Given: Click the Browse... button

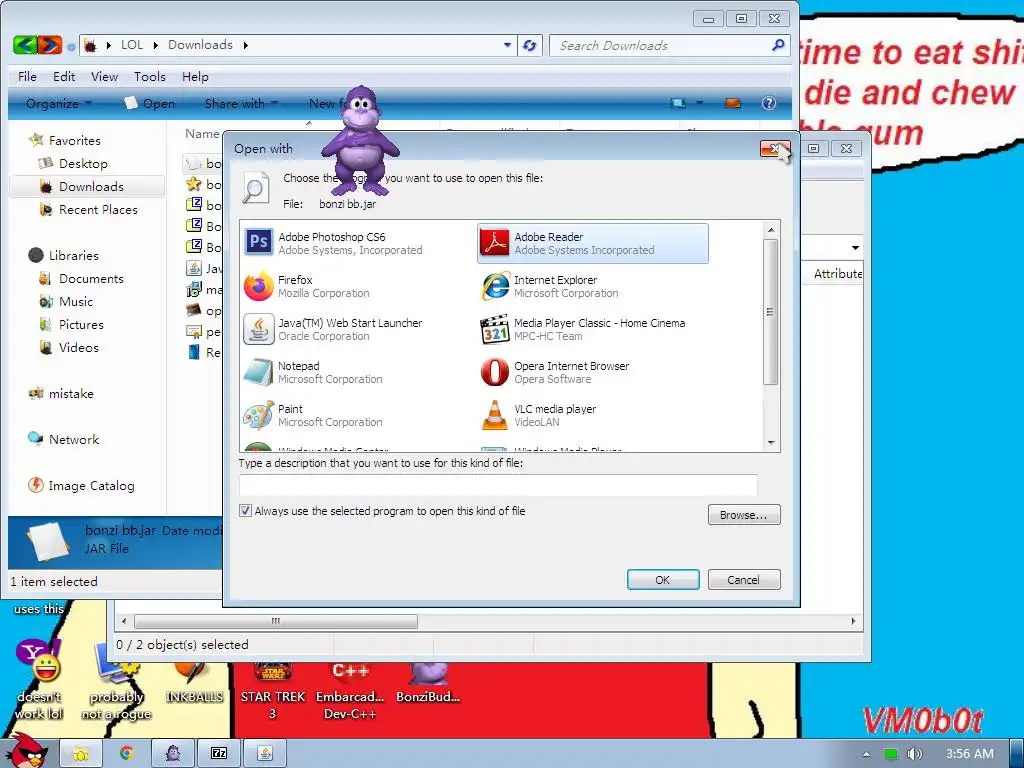Looking at the screenshot, I should coord(744,515).
